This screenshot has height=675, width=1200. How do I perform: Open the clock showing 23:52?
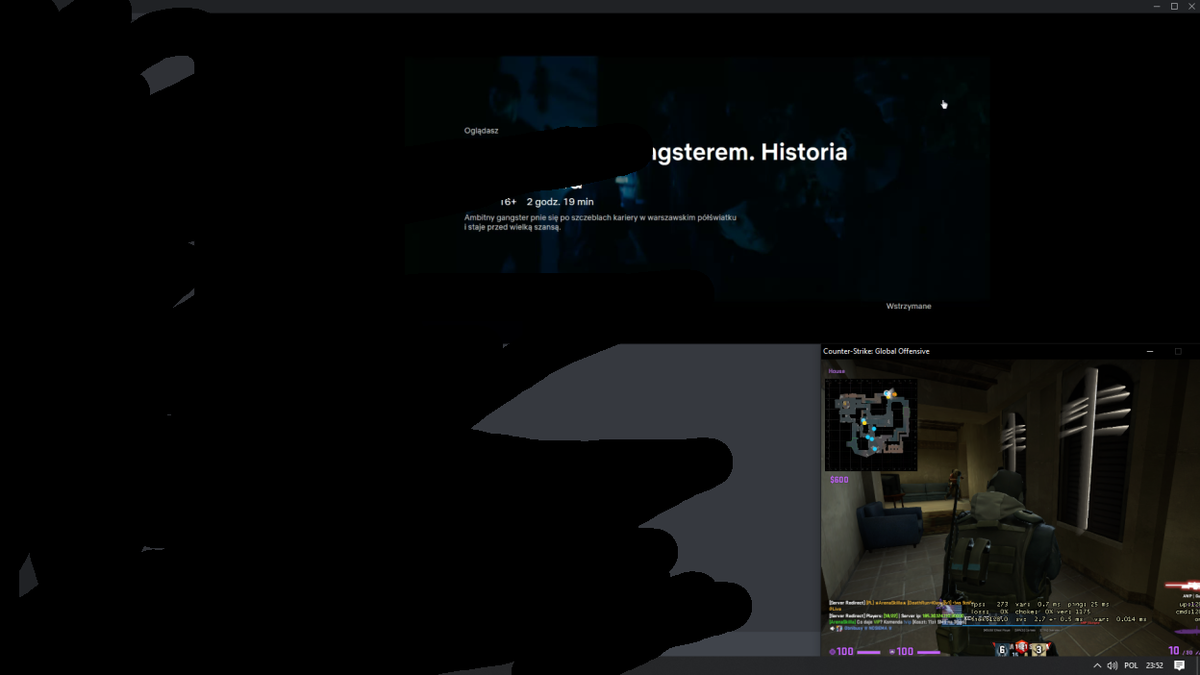(x=1154, y=665)
